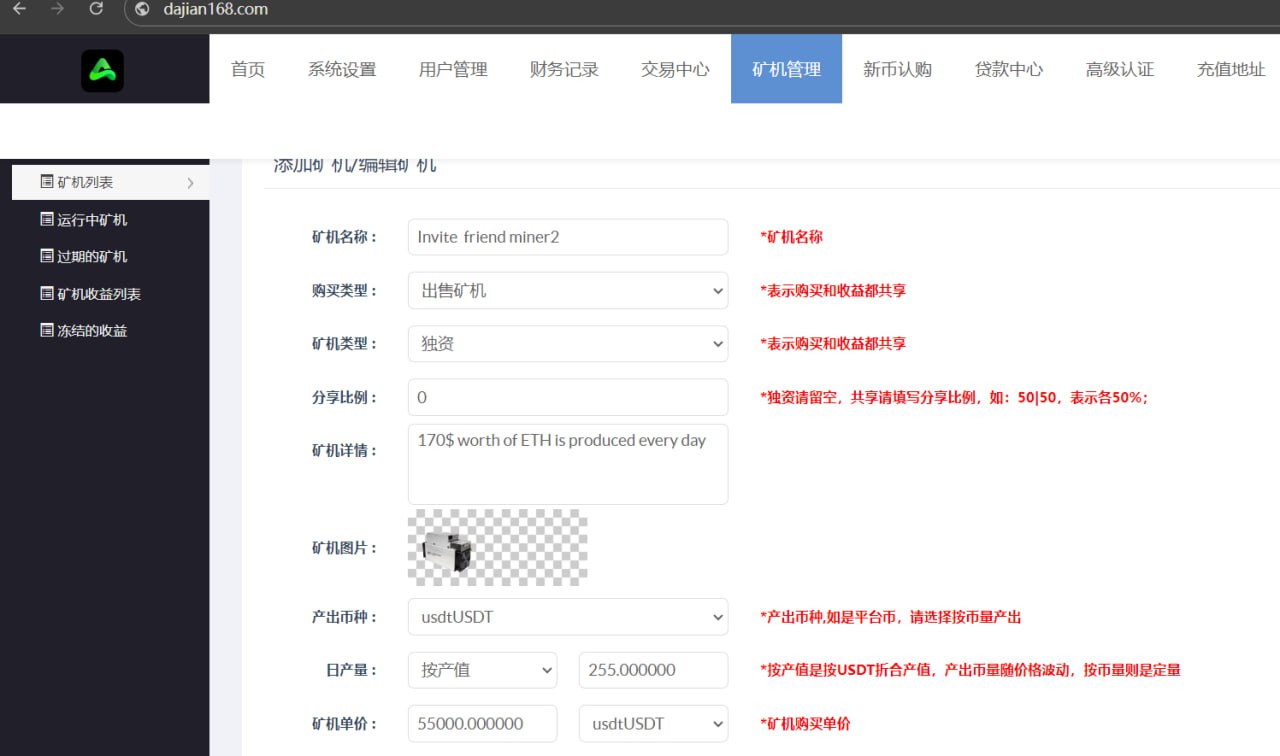The width and height of the screenshot is (1280, 756).
Task: Click the list icon beside 运行中矿机
Action: pos(46,219)
